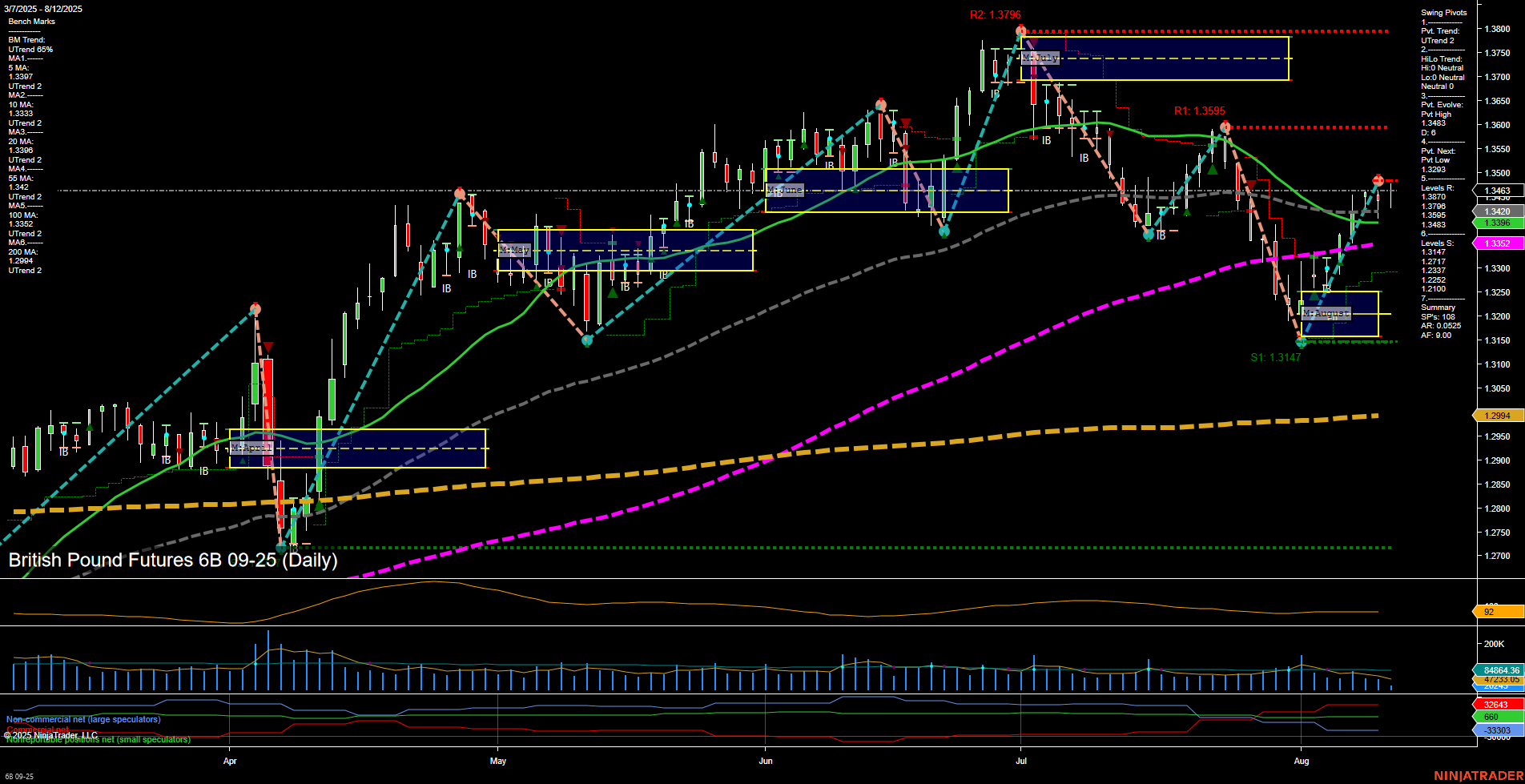This screenshot has width=1525, height=784.
Task: Toggle the Non-commercial net (large speculators) legend
Action: coord(82,719)
